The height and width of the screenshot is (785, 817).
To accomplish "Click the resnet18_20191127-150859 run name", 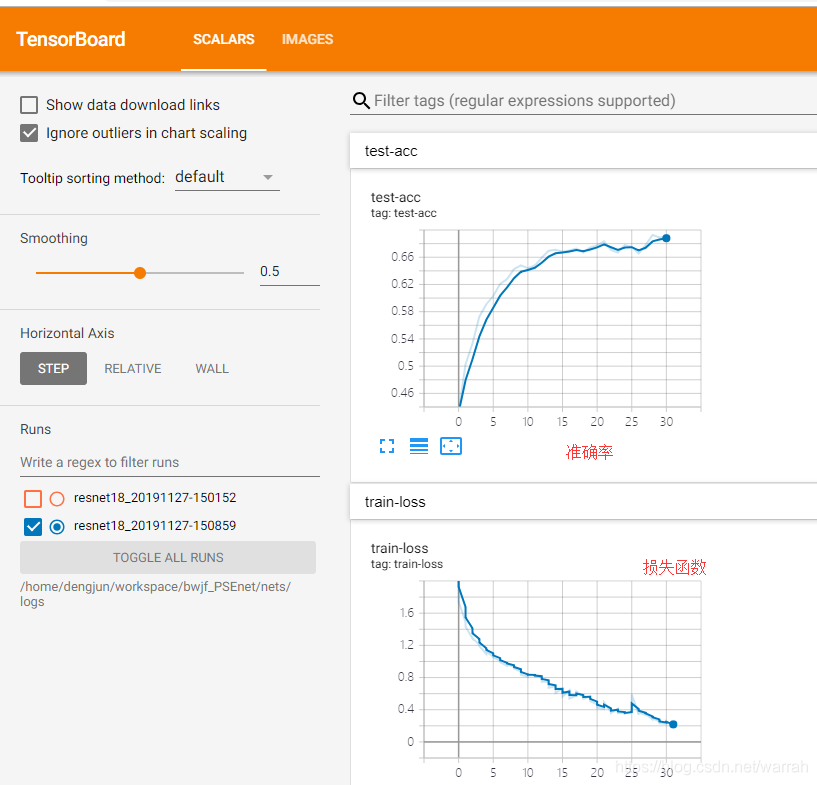I will pyautogui.click(x=155, y=526).
